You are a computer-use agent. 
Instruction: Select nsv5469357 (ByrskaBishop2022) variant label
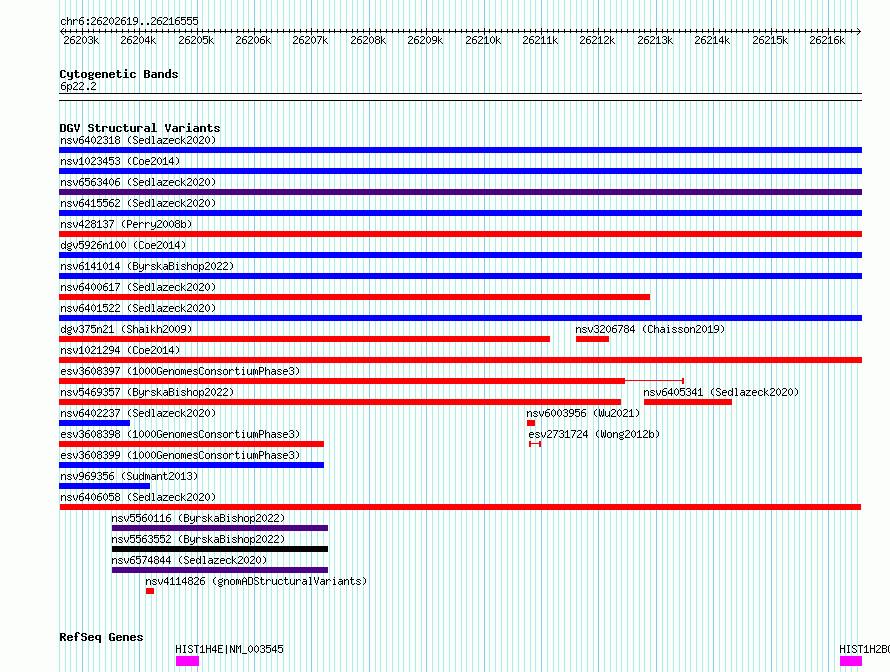(x=147, y=392)
